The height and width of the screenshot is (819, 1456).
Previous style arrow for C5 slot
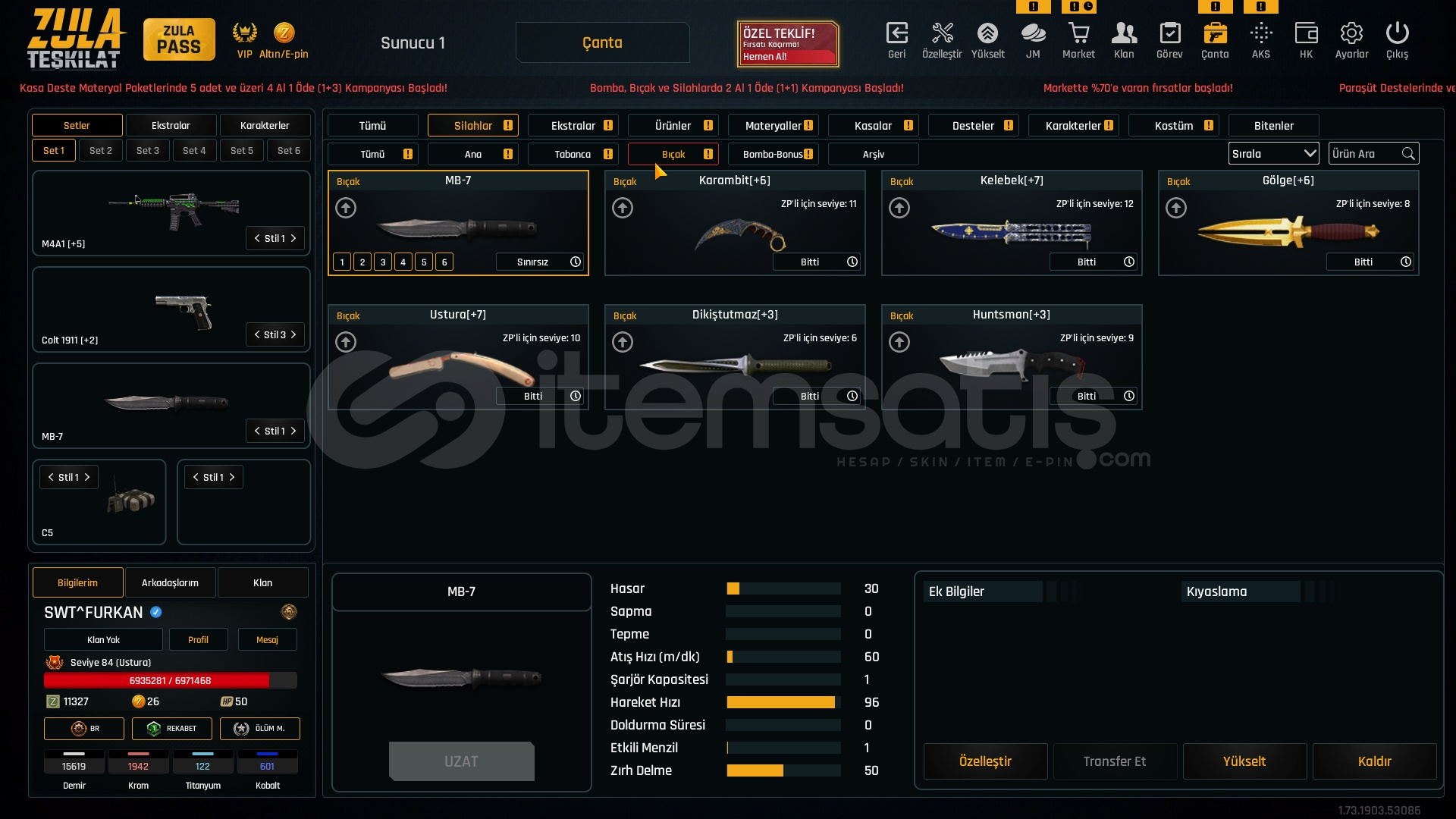(x=51, y=477)
